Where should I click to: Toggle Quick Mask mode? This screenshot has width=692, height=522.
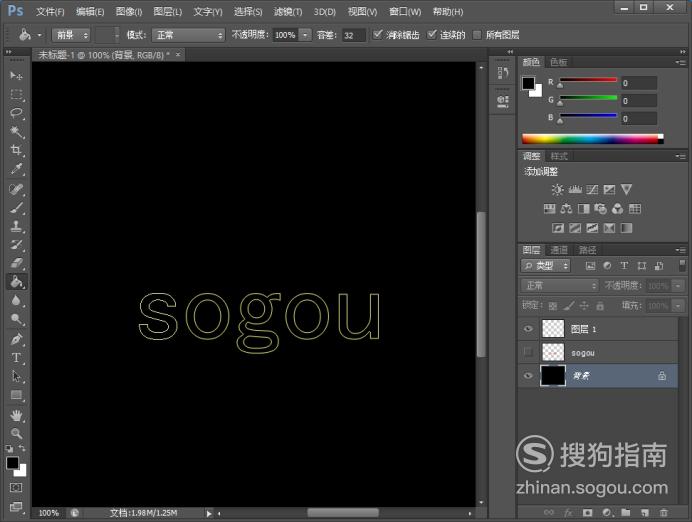tap(16, 488)
